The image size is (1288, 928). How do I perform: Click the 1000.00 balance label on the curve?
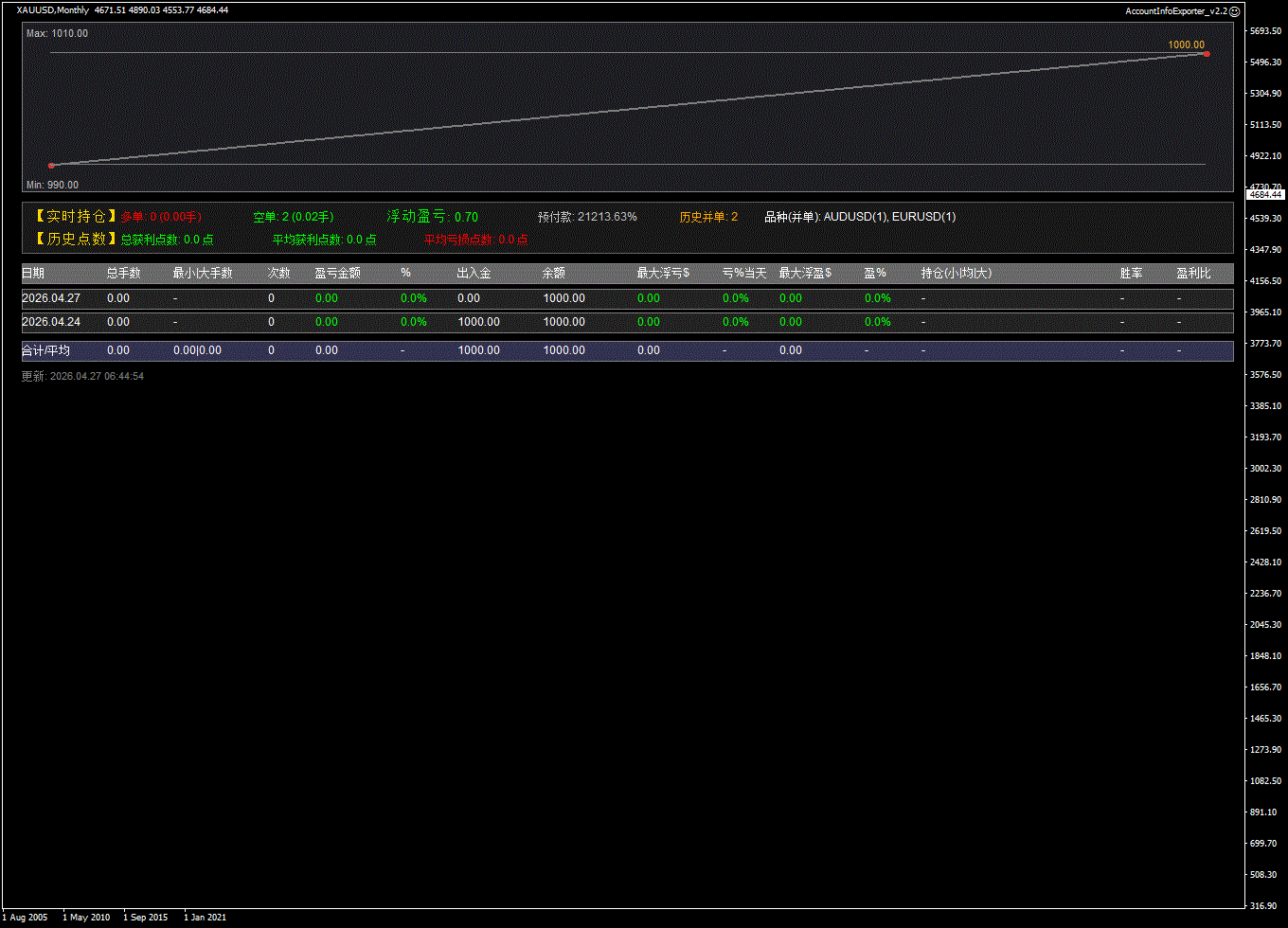tap(1186, 45)
